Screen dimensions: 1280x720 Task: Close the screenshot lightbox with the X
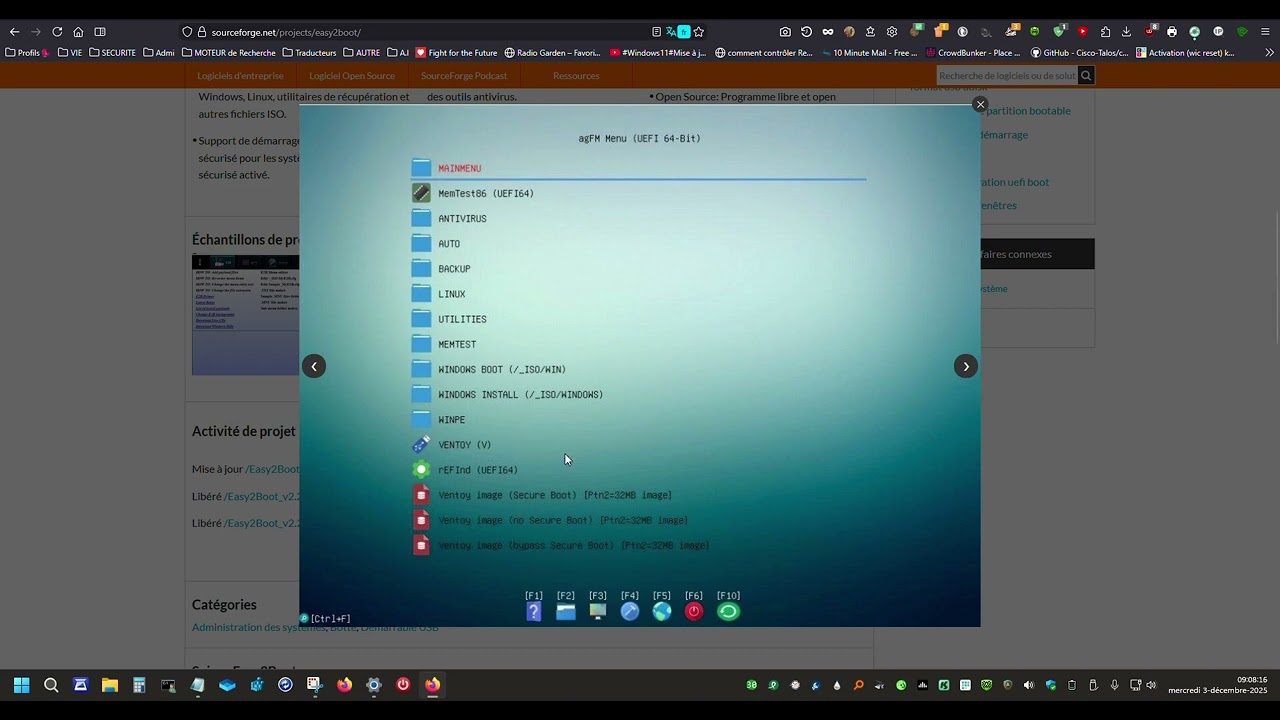tap(980, 104)
